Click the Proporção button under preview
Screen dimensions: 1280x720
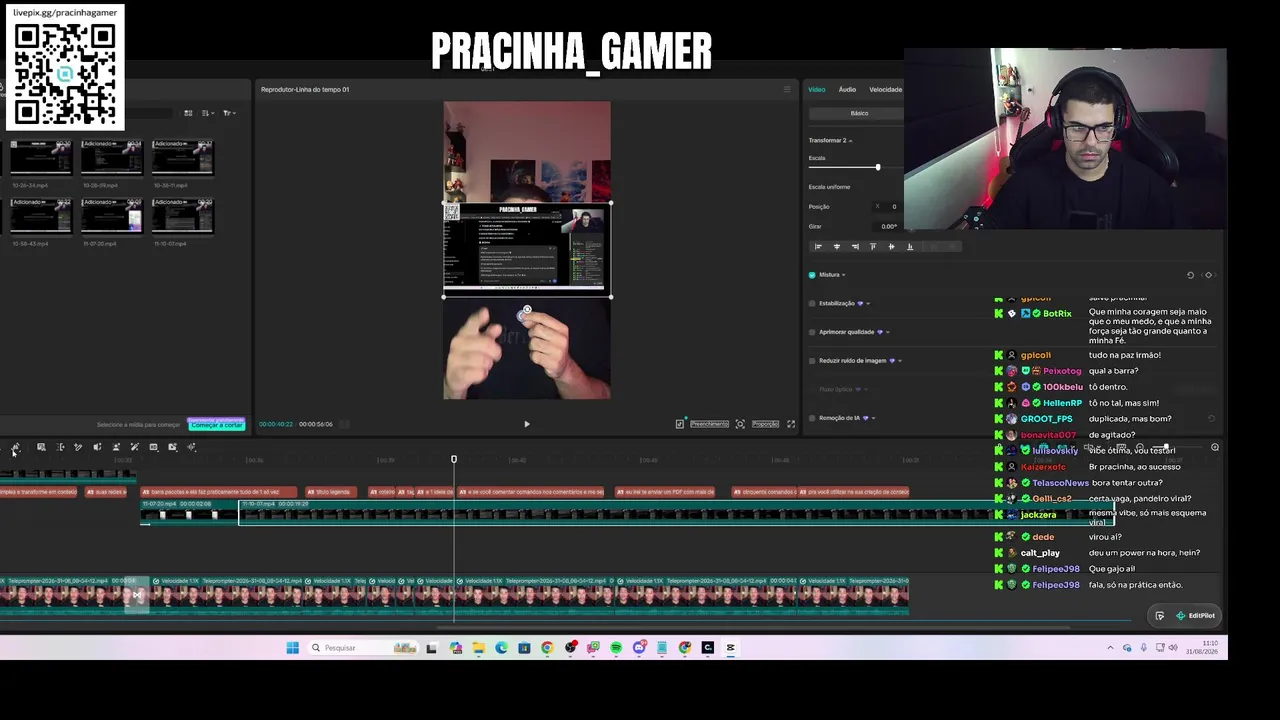pos(765,424)
